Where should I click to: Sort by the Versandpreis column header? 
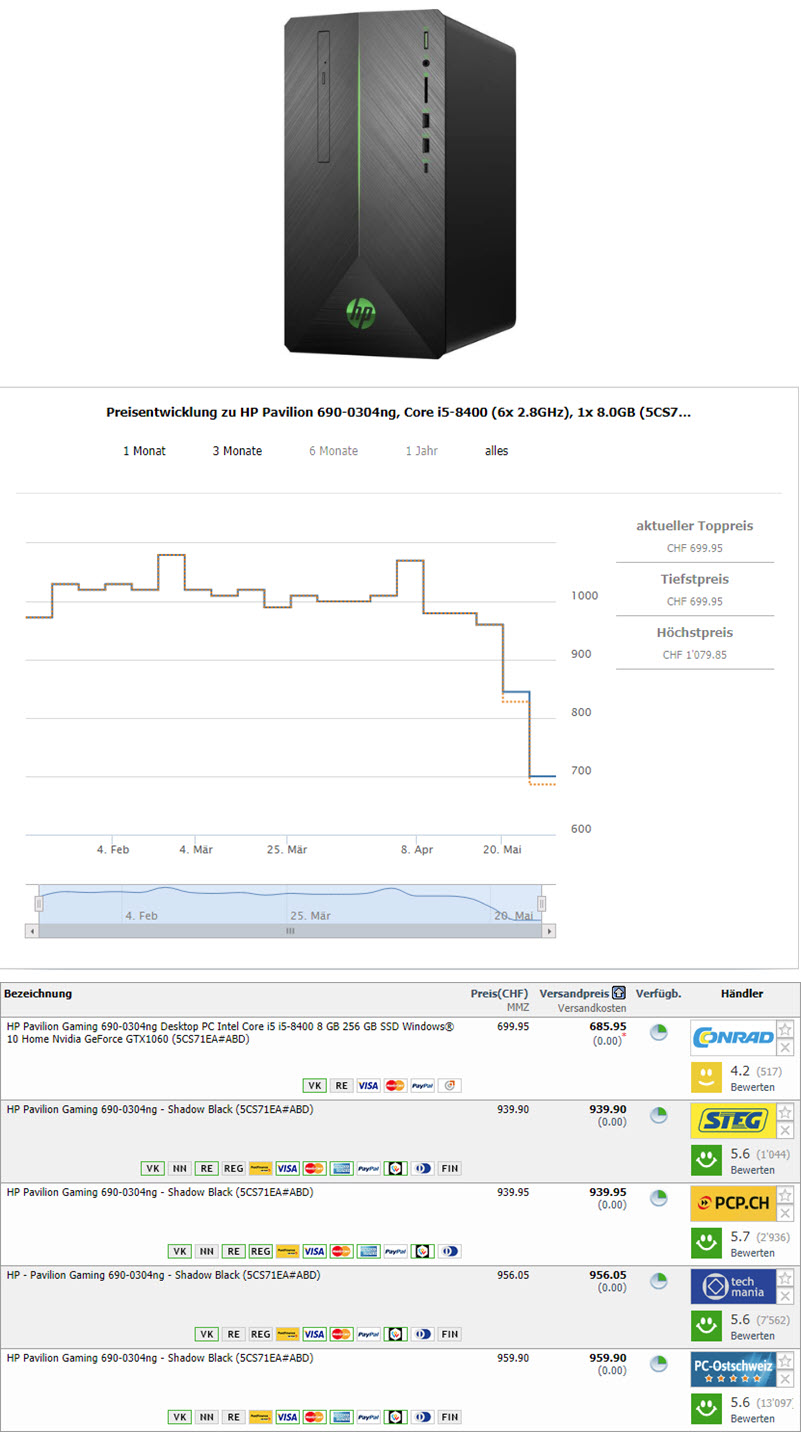(x=574, y=993)
